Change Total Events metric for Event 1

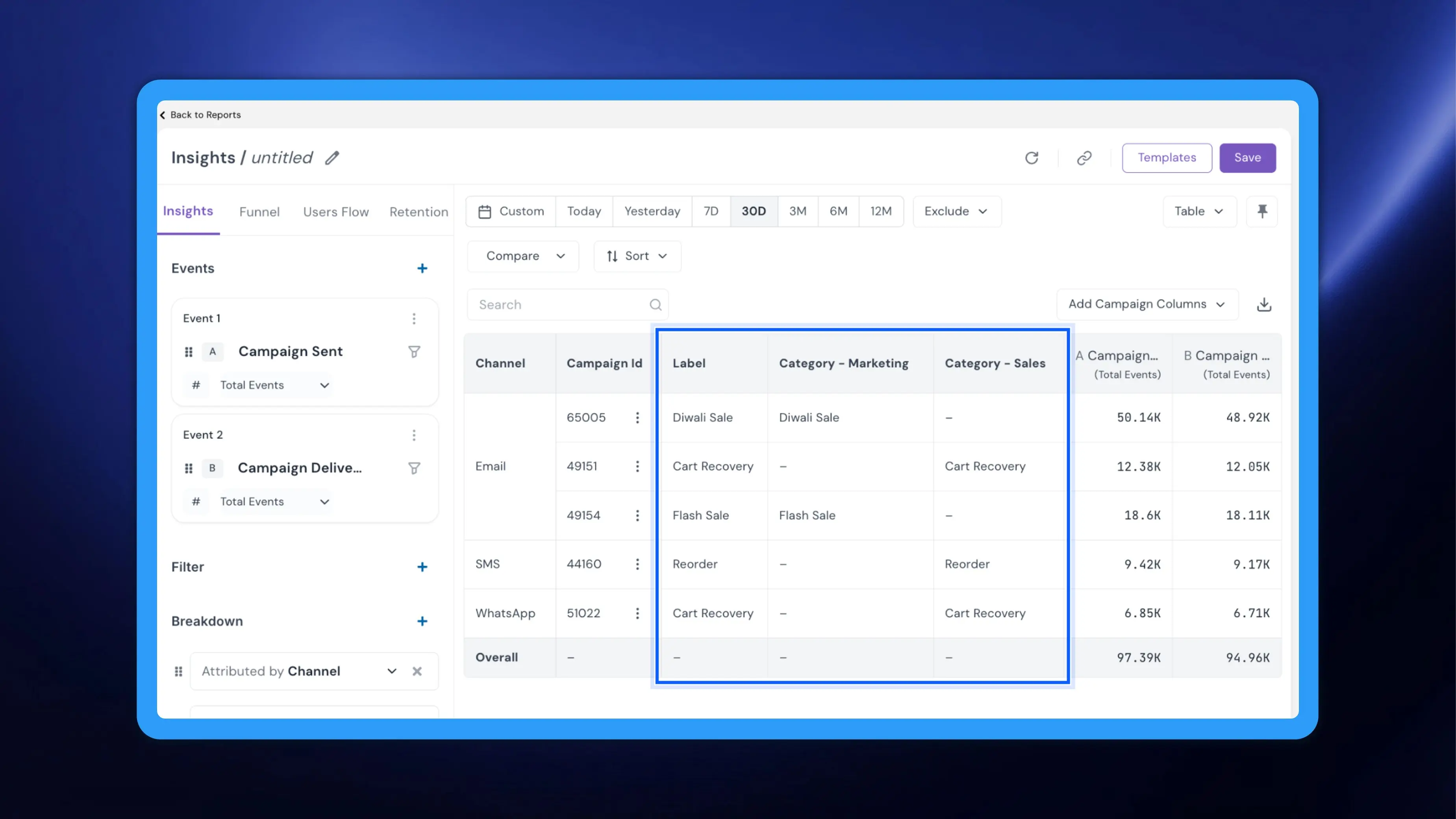click(275, 385)
